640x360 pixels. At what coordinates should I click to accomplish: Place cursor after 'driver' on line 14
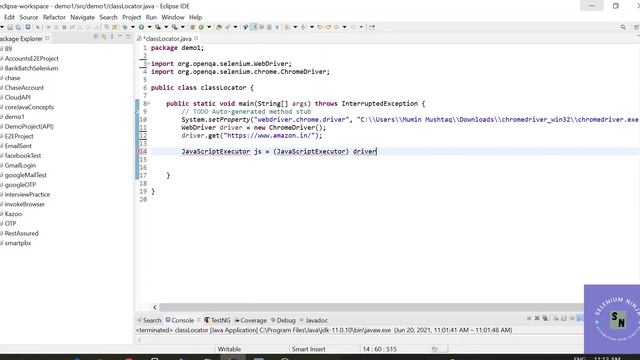tap(377, 151)
